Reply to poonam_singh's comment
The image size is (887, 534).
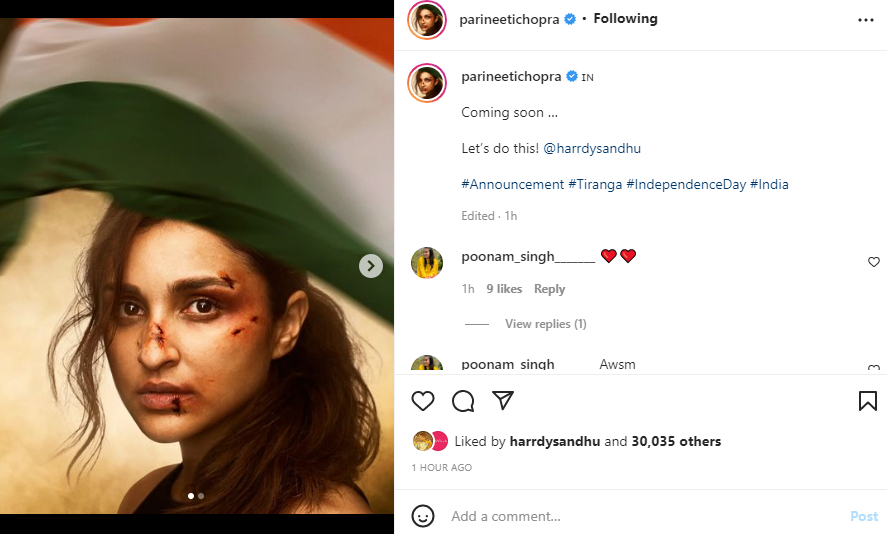pyautogui.click(x=549, y=289)
